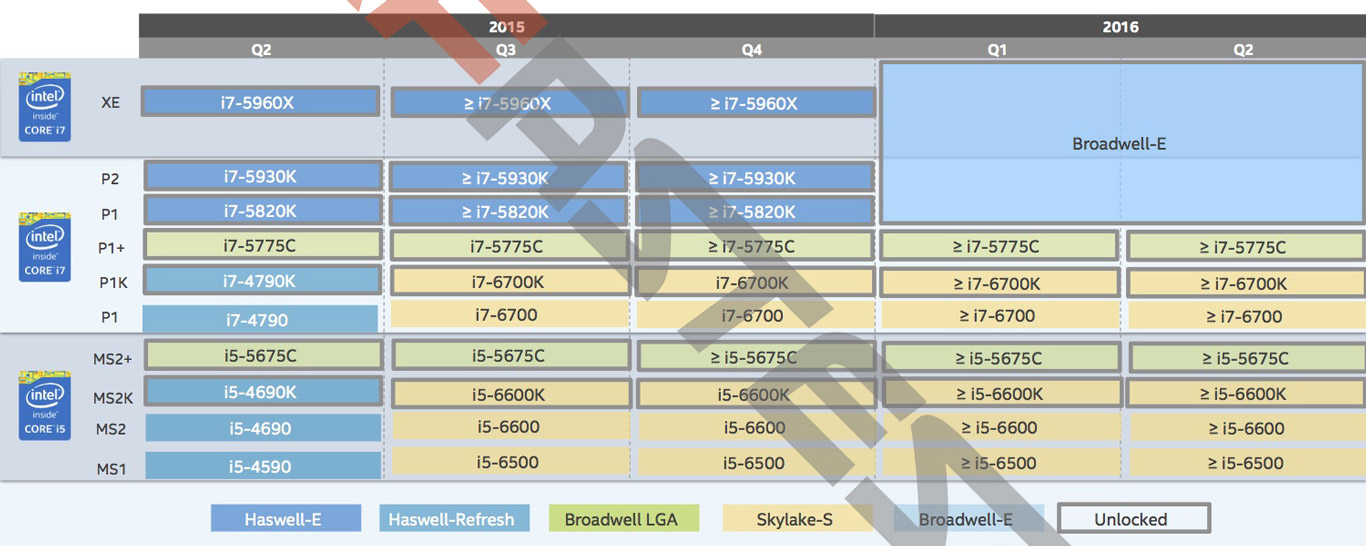Click the i7-6700K cell under Q4
The width and height of the screenshot is (1366, 546).
[755, 282]
